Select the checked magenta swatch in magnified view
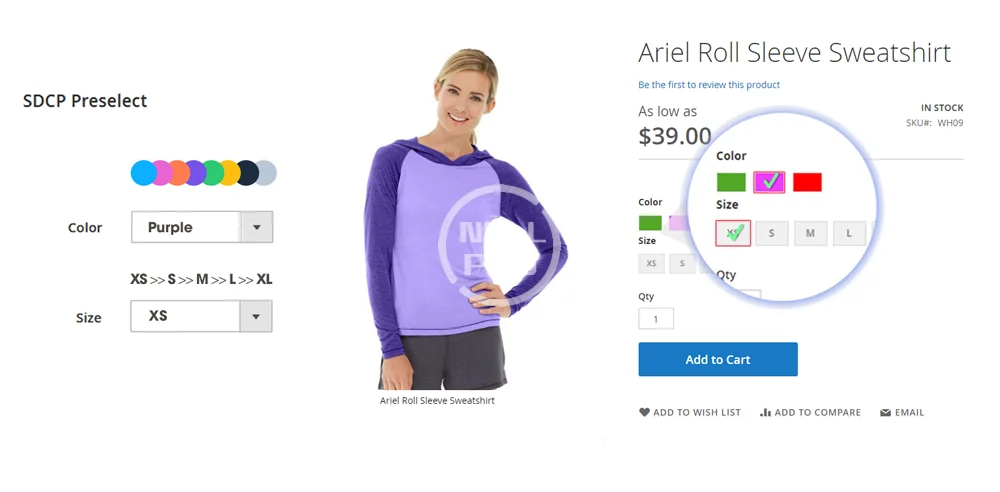Viewport: 1000px width, 492px height. [x=769, y=183]
